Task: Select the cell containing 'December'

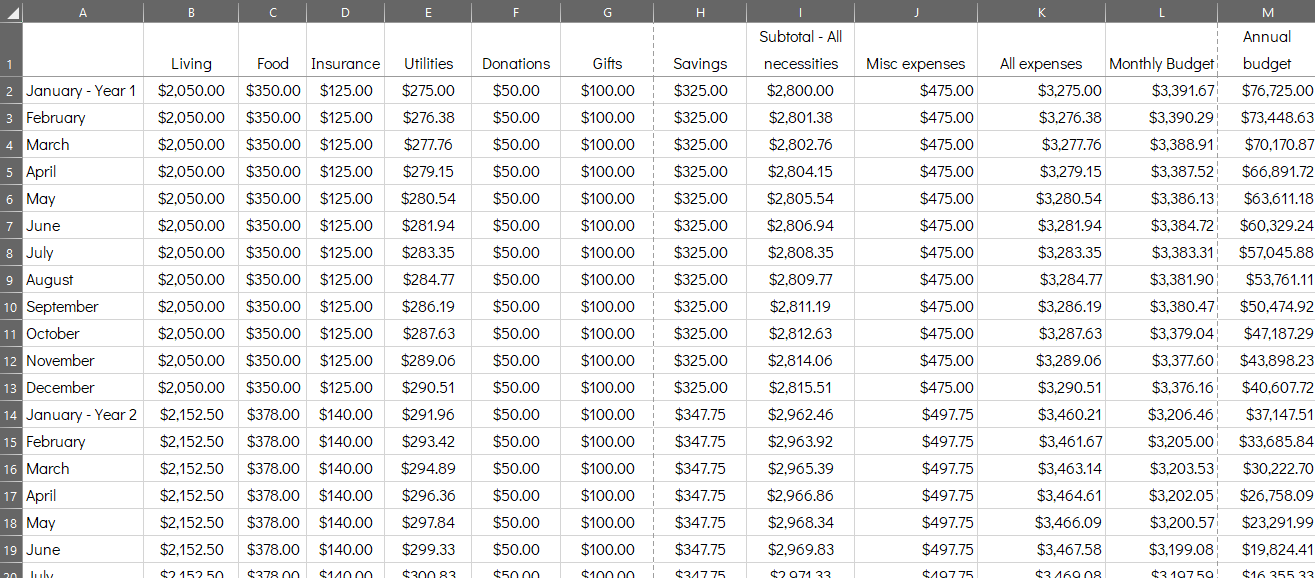Action: [x=83, y=387]
